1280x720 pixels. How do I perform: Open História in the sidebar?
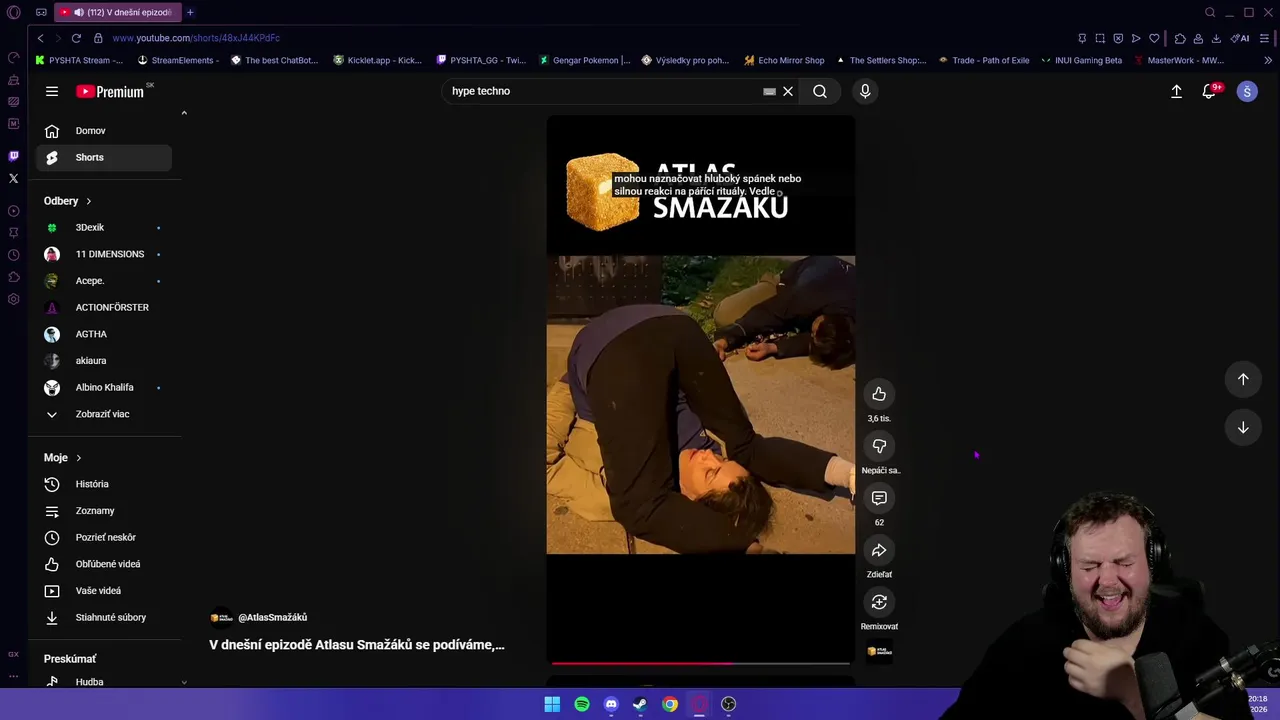coord(104,484)
